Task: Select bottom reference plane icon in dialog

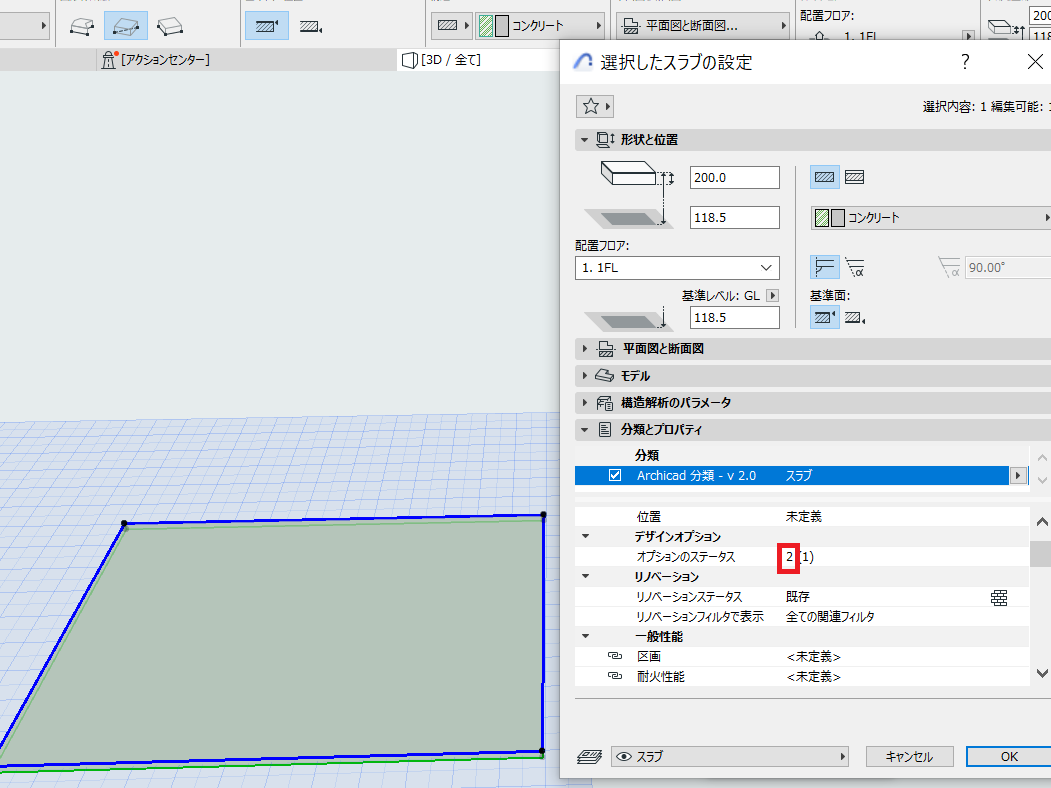Action: point(855,317)
